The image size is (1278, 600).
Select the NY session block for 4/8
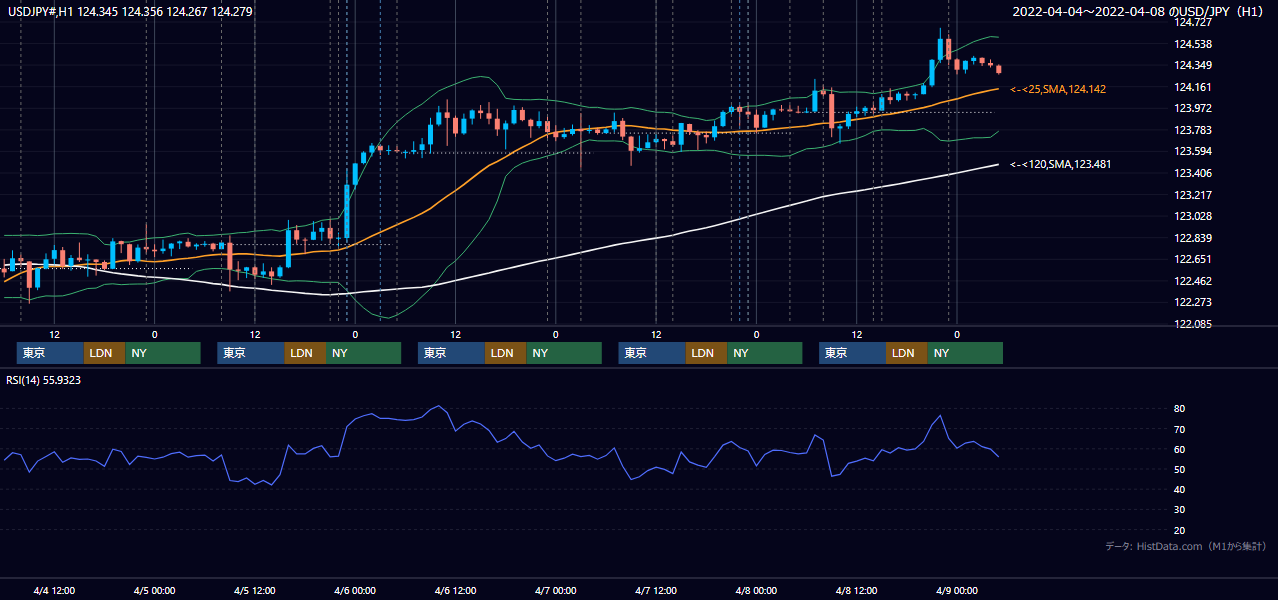tap(965, 353)
